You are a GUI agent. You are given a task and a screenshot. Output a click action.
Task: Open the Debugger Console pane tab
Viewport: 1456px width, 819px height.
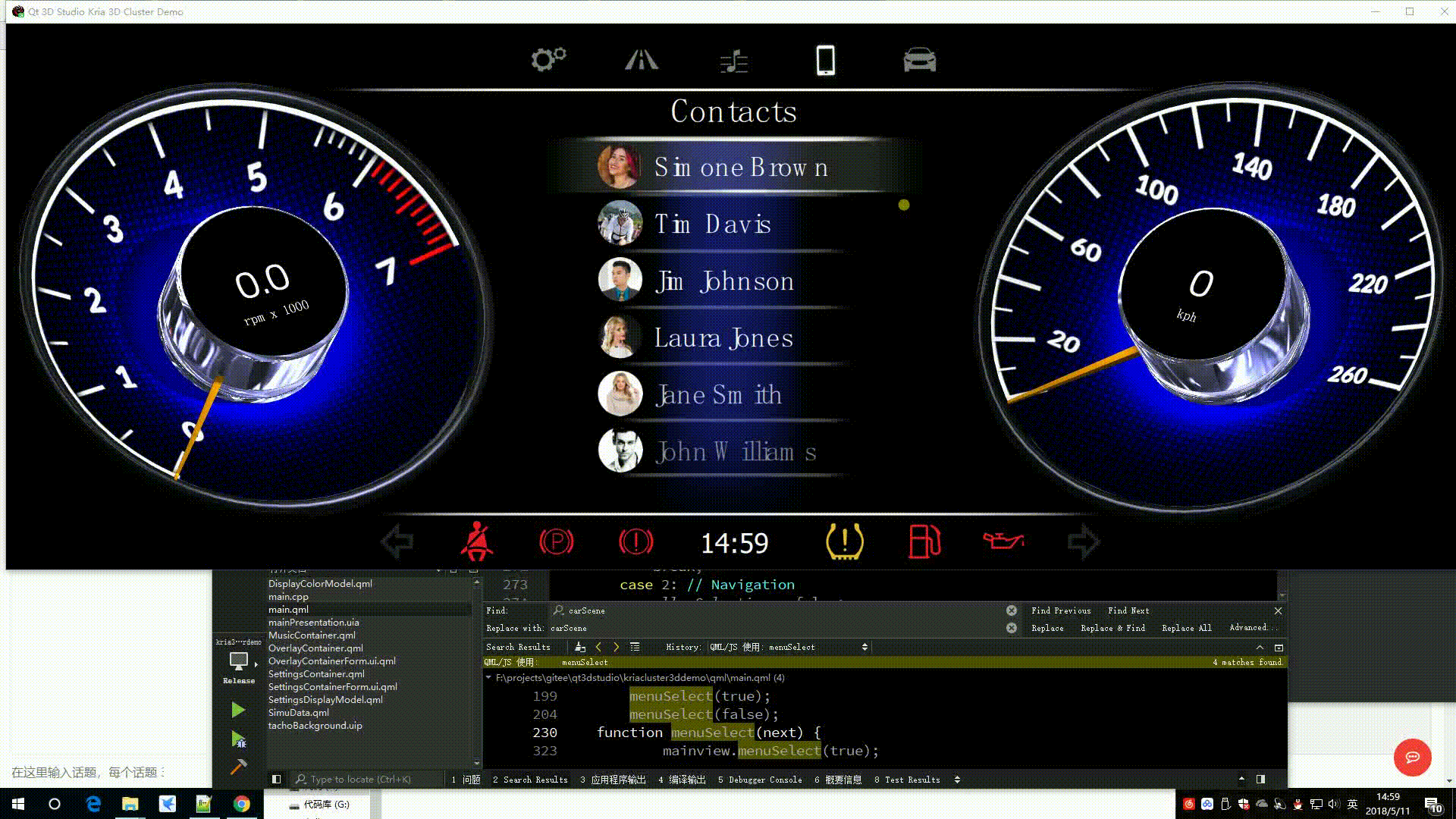point(760,780)
